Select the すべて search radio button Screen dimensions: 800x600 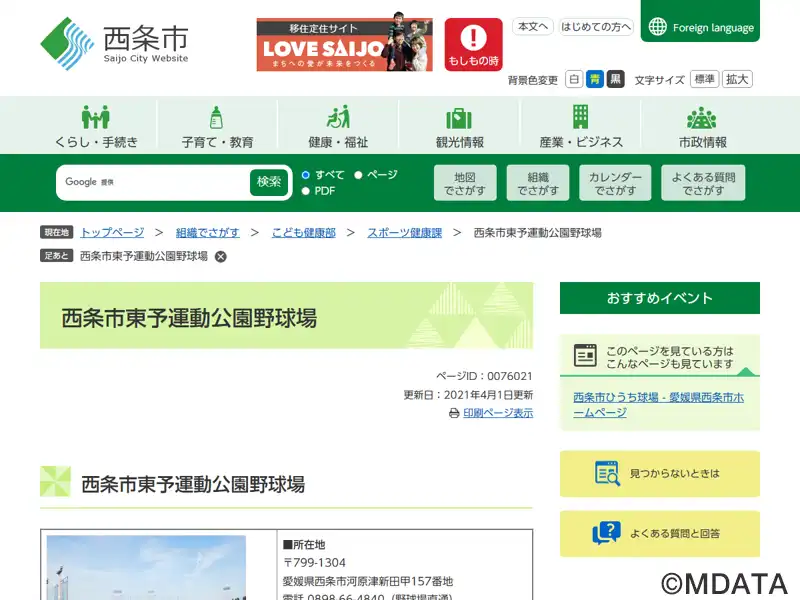pos(306,175)
